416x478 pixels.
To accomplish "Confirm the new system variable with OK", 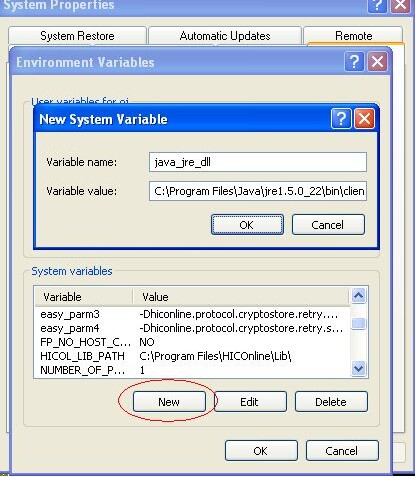I will tap(247, 225).
